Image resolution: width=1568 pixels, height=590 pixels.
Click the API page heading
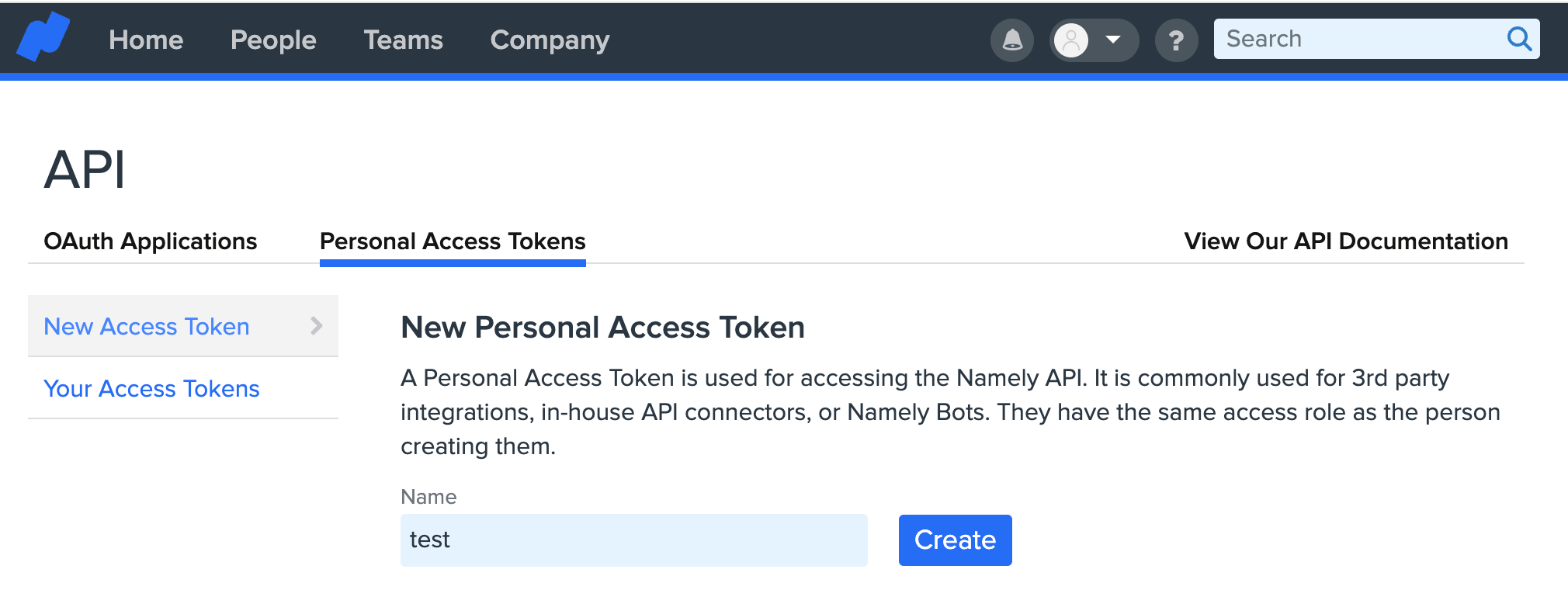84,169
